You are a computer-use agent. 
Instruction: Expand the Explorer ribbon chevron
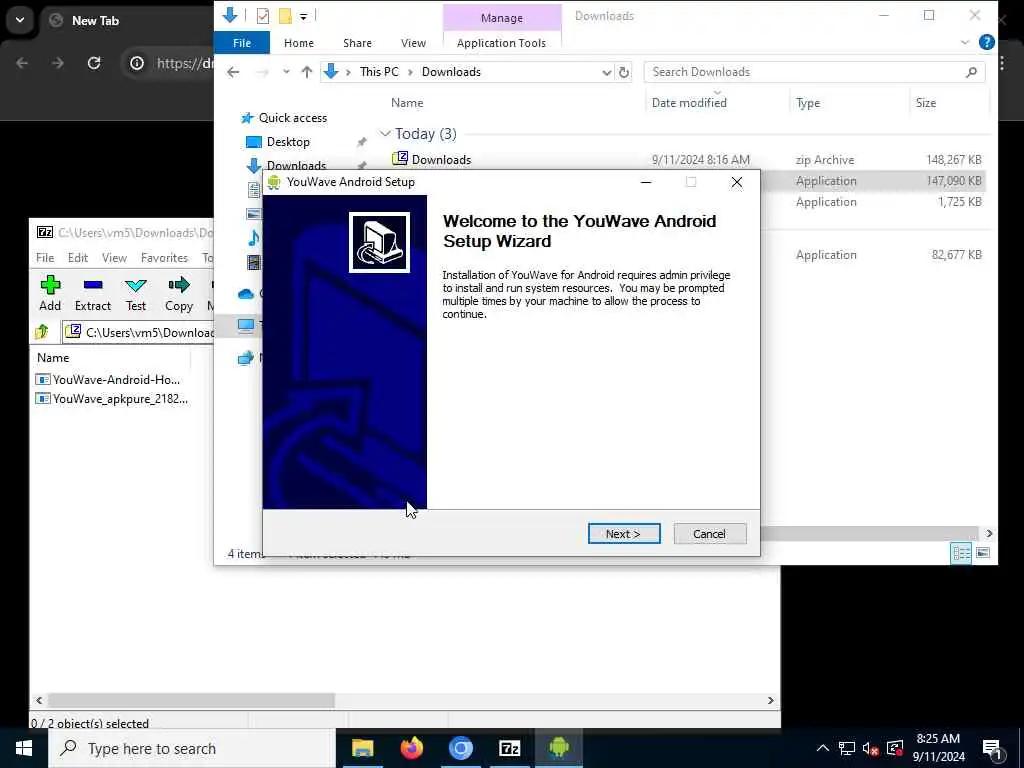[x=965, y=42]
